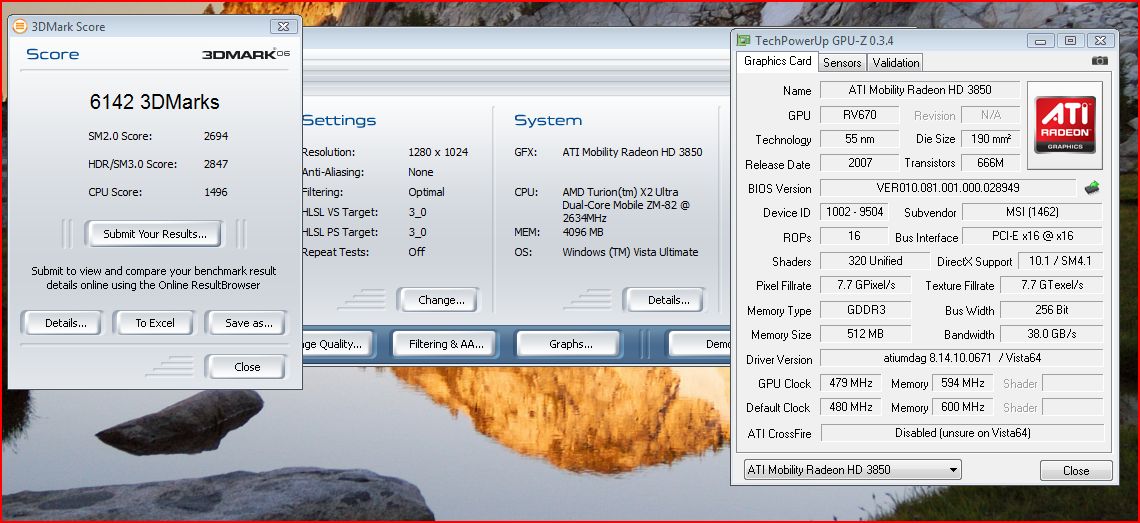This screenshot has height=523, width=1140.
Task: Click the 6142 3DMarks score text
Action: pyautogui.click(x=154, y=102)
